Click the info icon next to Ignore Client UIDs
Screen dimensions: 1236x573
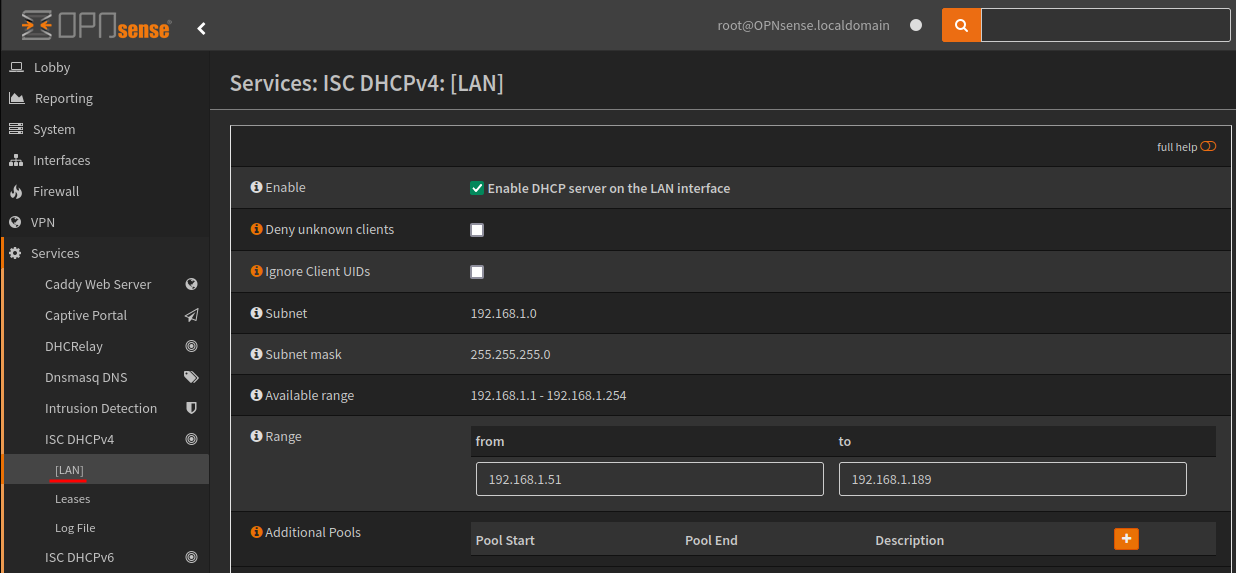pyautogui.click(x=256, y=271)
